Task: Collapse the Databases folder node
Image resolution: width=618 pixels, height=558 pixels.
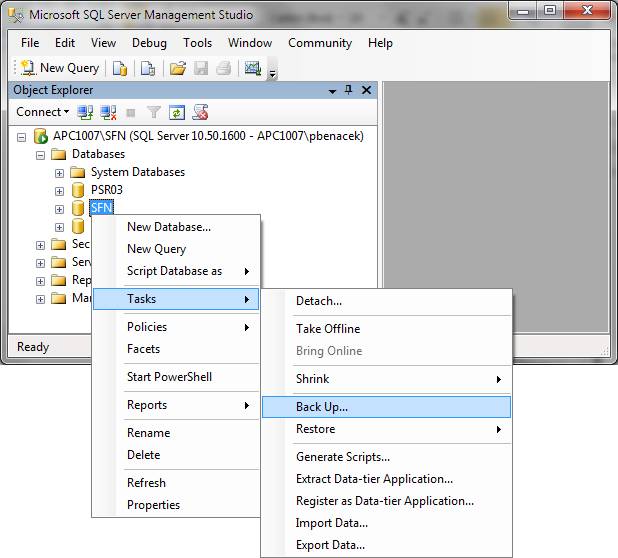Action: (x=40, y=155)
